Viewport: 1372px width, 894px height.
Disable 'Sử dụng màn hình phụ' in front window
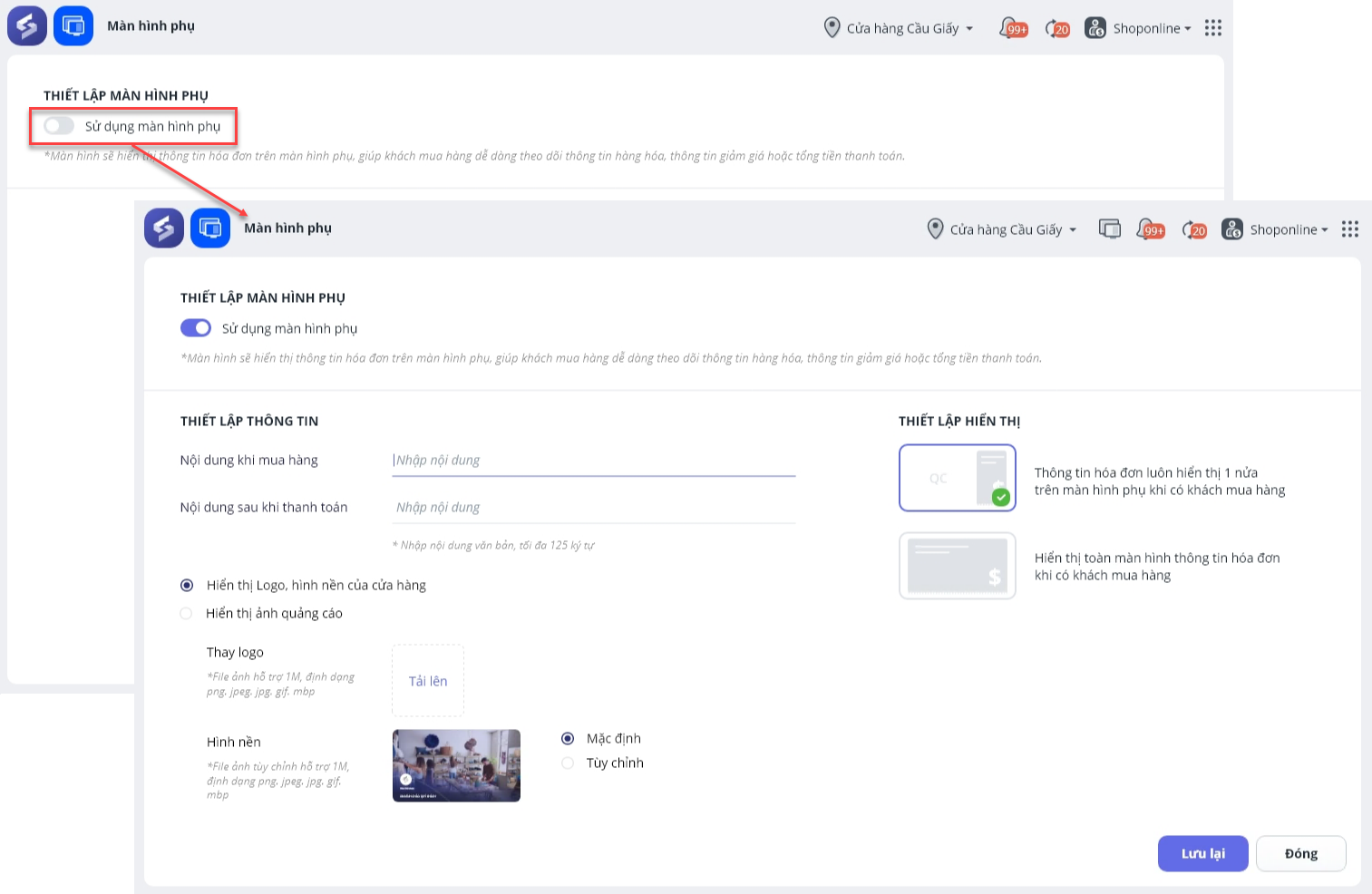pos(196,328)
